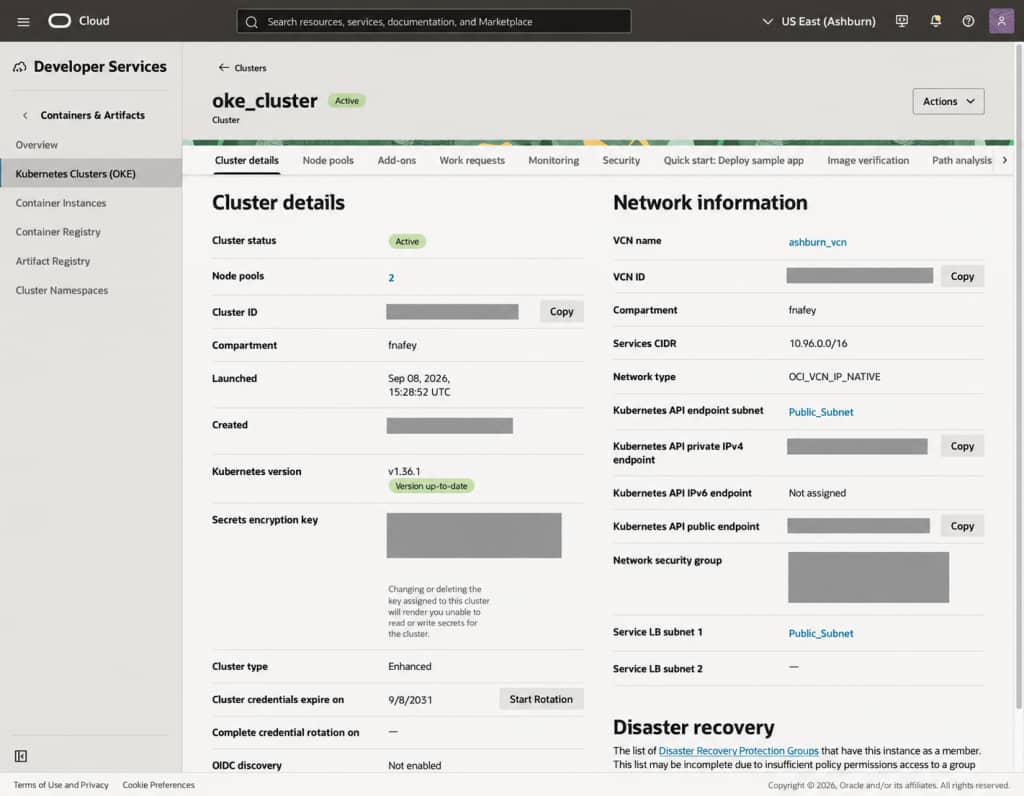Click the back arrow beside Clusters
The width and height of the screenshot is (1024, 796).
pos(223,67)
